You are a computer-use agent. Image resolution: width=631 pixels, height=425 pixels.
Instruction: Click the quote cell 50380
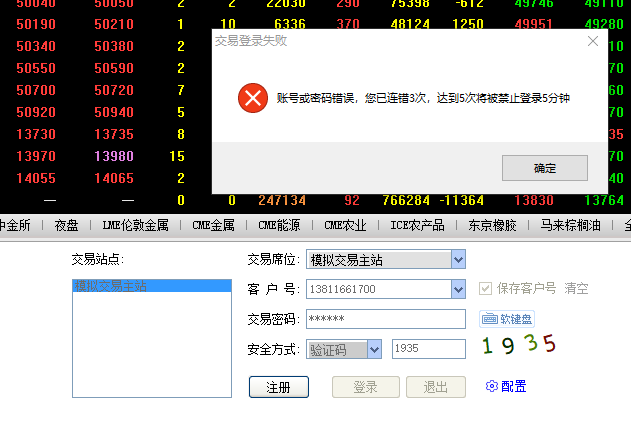pyautogui.click(x=114, y=46)
